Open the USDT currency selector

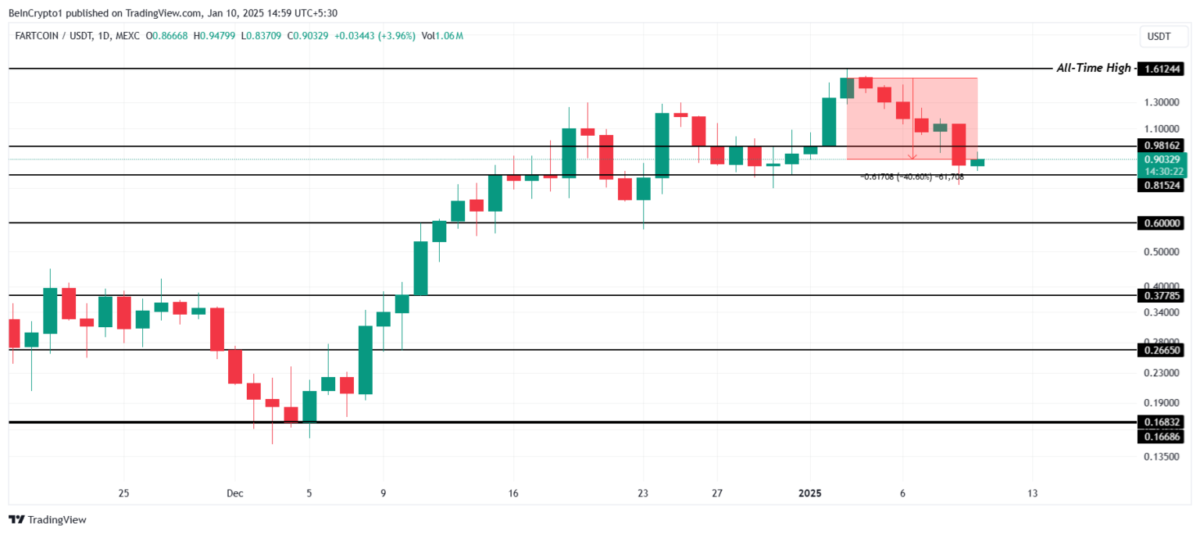1155,36
